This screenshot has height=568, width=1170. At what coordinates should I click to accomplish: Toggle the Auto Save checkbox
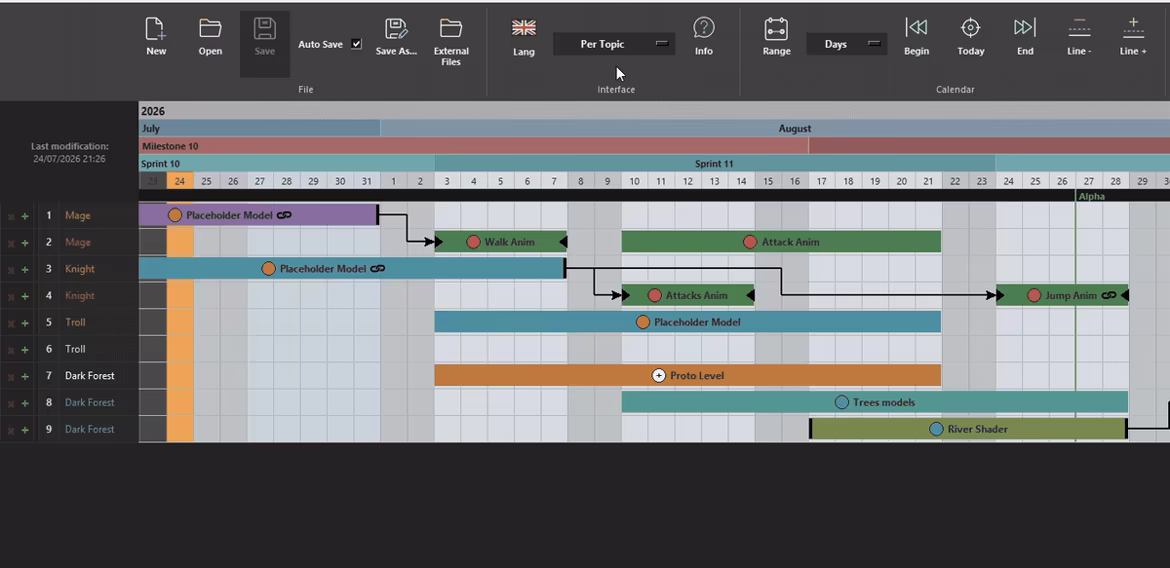357,44
